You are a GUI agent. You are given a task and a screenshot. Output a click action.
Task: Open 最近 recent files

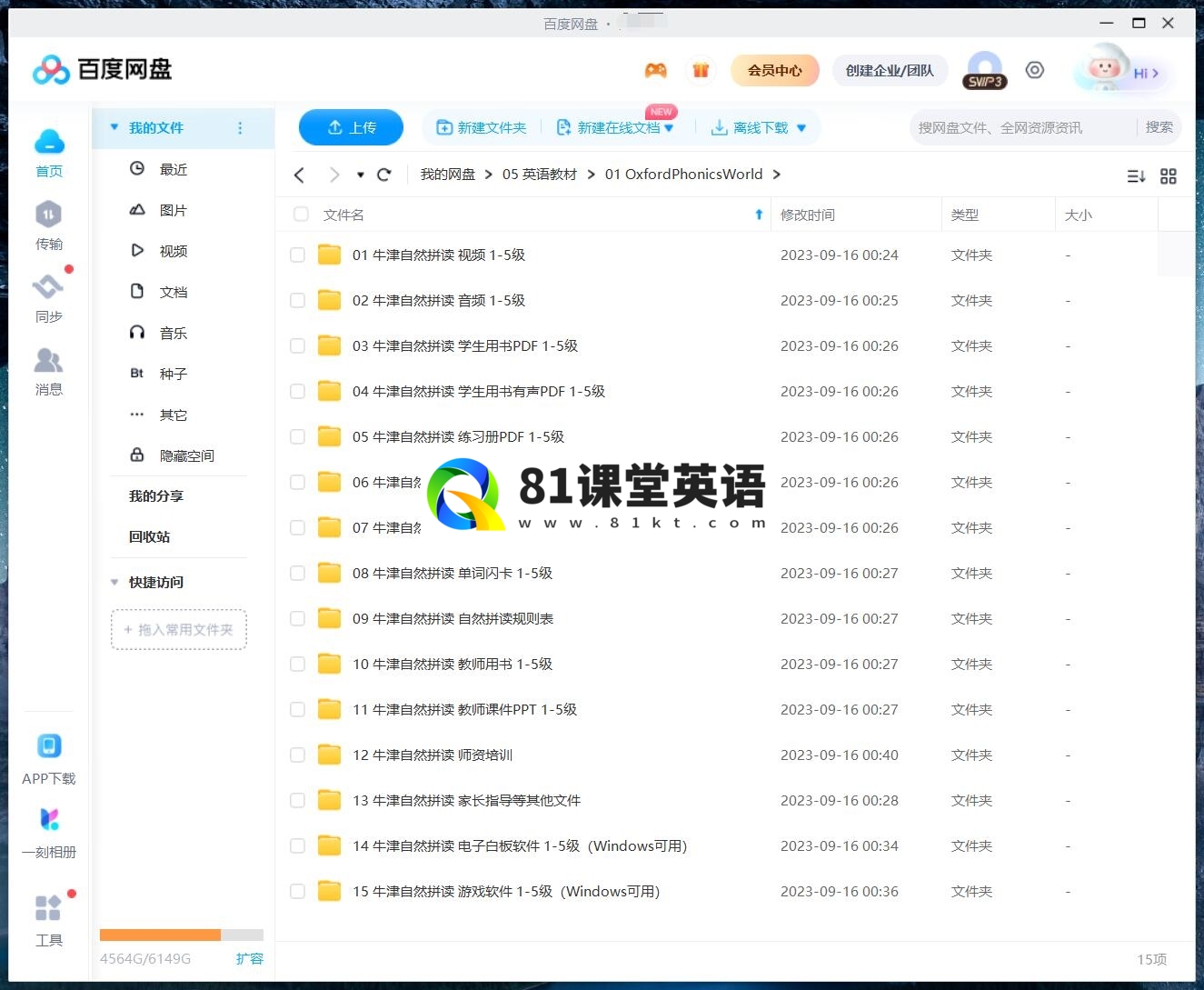click(174, 169)
